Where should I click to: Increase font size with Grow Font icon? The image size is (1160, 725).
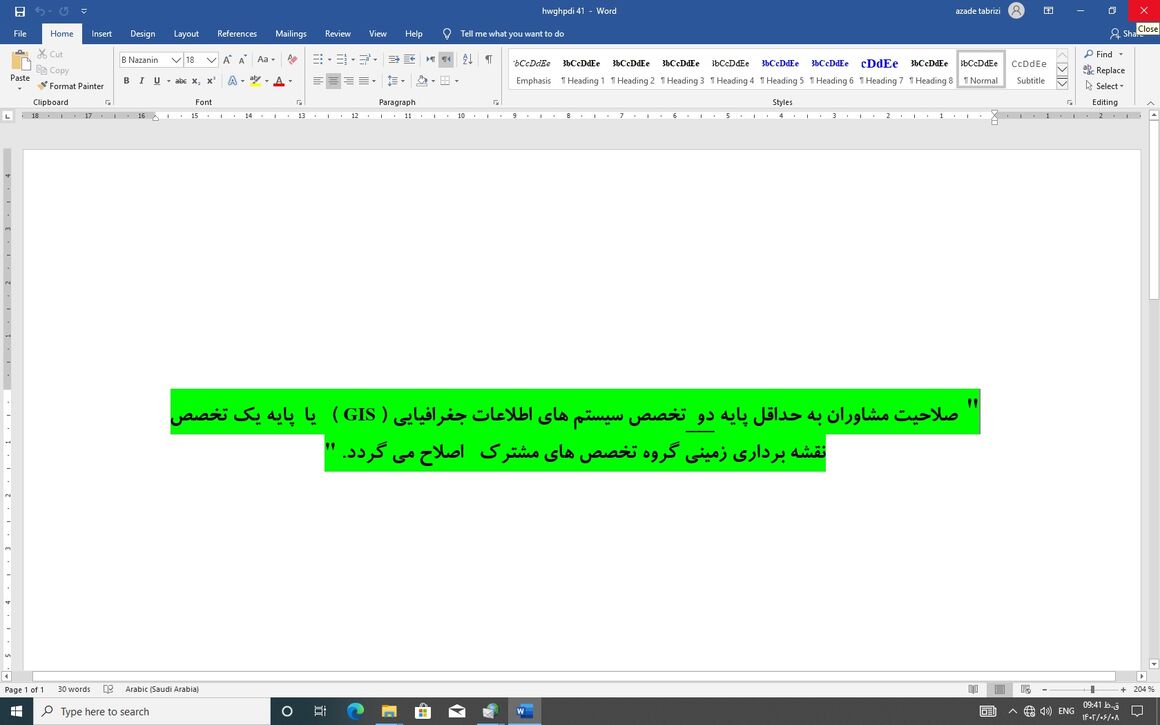227,60
